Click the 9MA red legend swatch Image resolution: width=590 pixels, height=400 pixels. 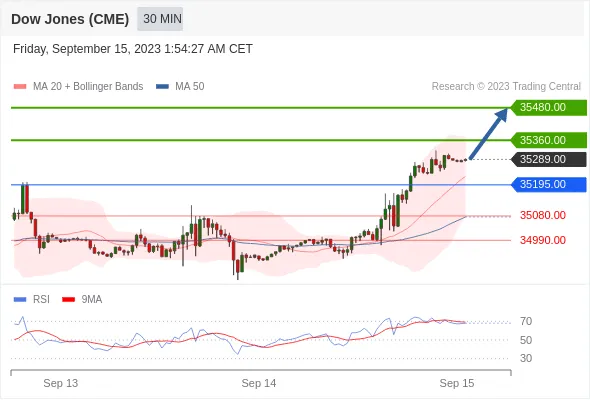[68, 300]
